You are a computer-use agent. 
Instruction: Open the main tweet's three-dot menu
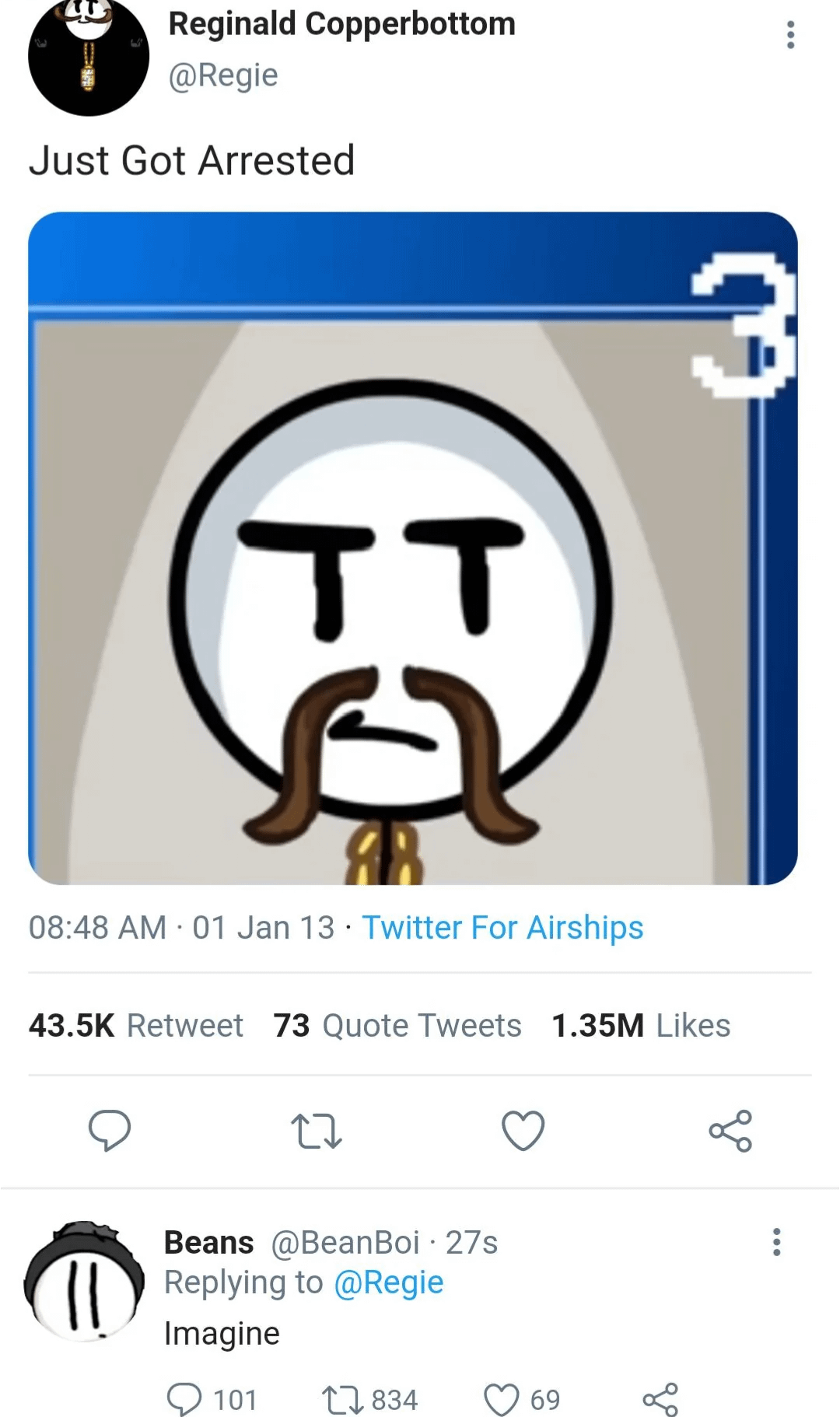point(790,35)
